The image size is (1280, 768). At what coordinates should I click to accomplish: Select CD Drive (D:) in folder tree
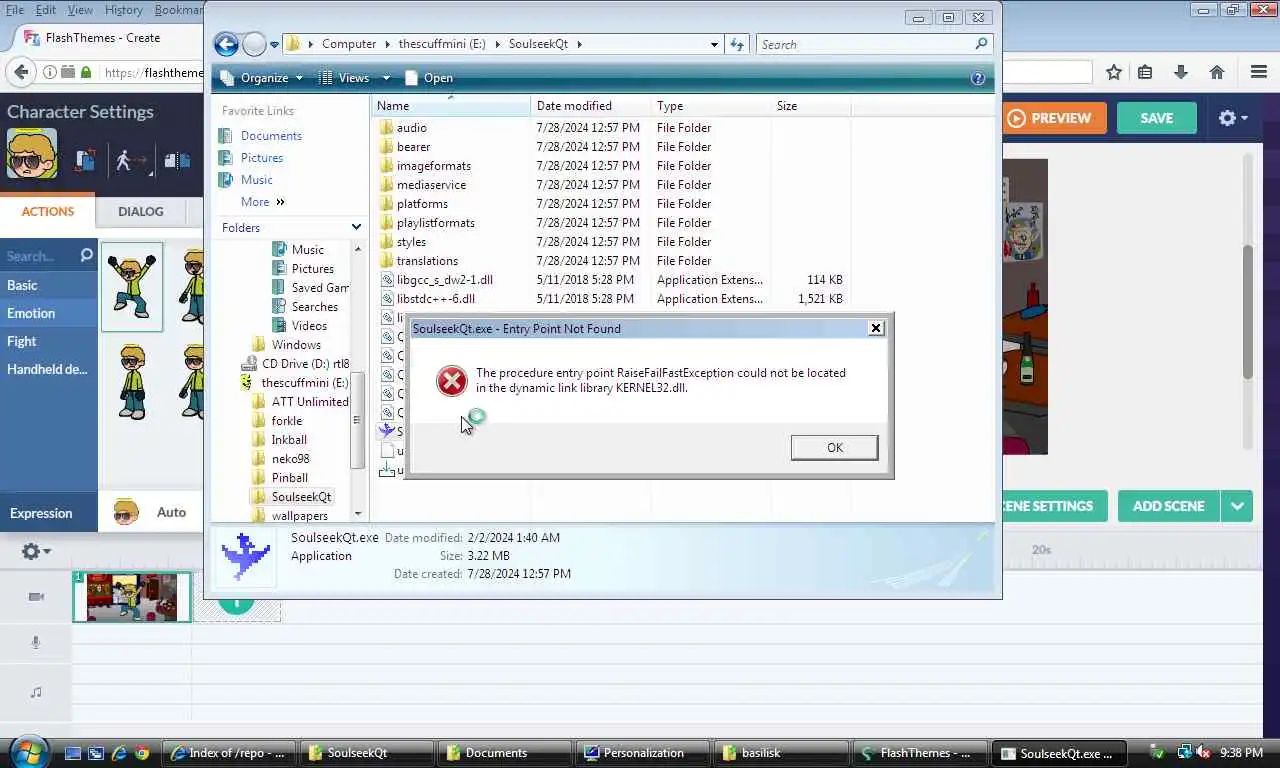(x=305, y=364)
